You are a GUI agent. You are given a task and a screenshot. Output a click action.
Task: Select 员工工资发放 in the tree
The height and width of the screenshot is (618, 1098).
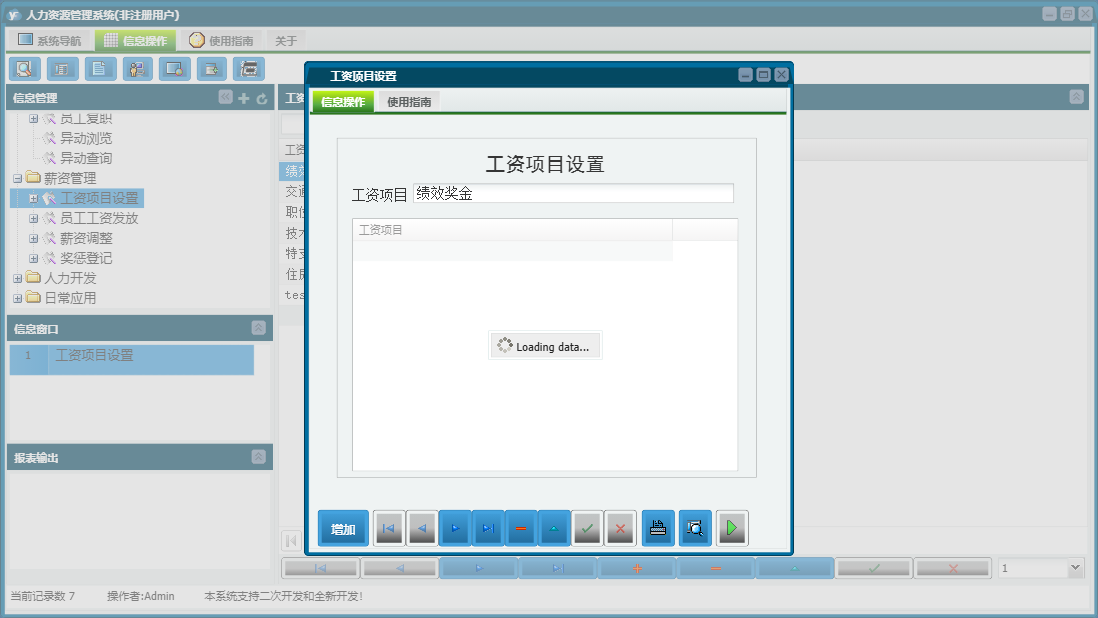tap(99, 218)
